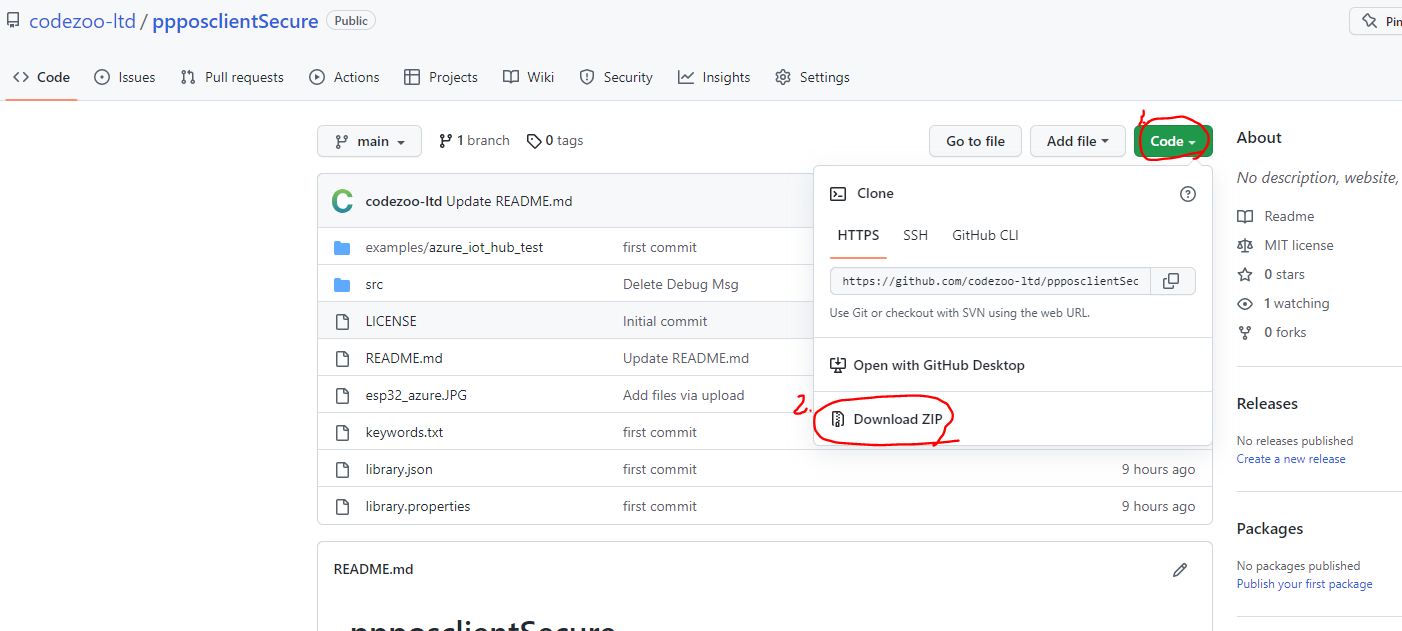Open the examples/azure_iot_hub_test folder
This screenshot has width=1402, height=631.
tap(454, 247)
